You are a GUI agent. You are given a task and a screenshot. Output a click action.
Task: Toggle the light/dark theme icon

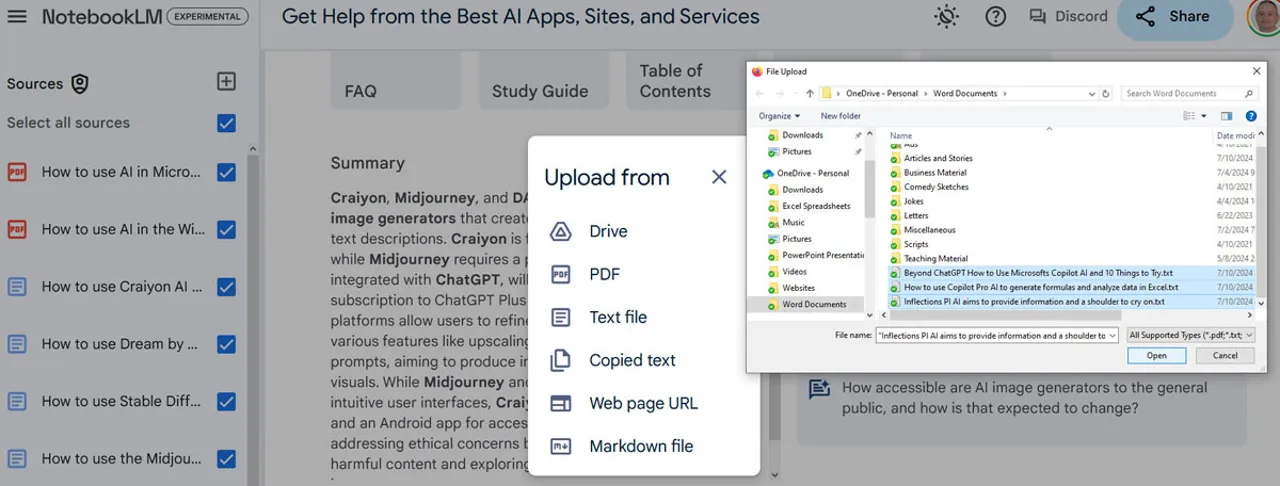[x=945, y=17]
